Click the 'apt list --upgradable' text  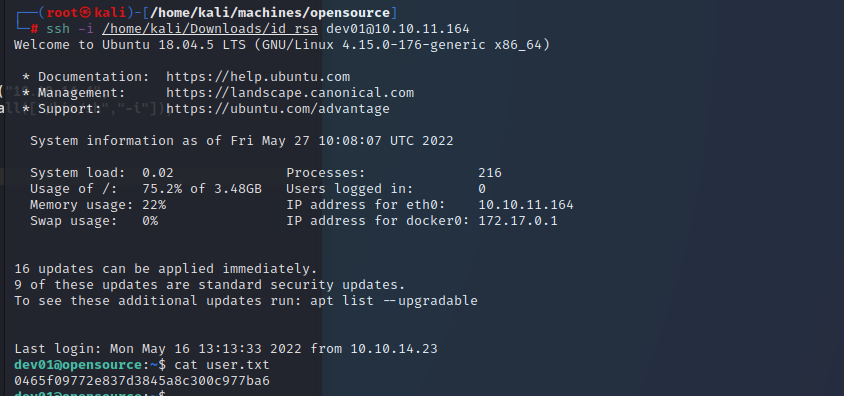point(394,301)
